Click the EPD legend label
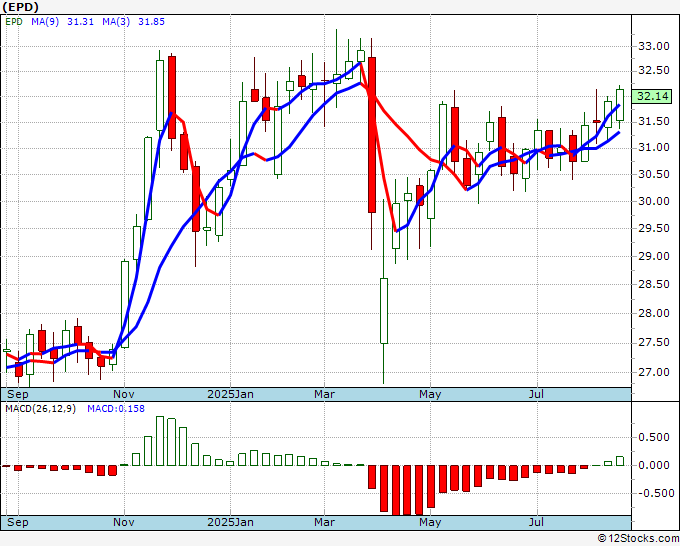The width and height of the screenshot is (680, 546). (x=14, y=22)
